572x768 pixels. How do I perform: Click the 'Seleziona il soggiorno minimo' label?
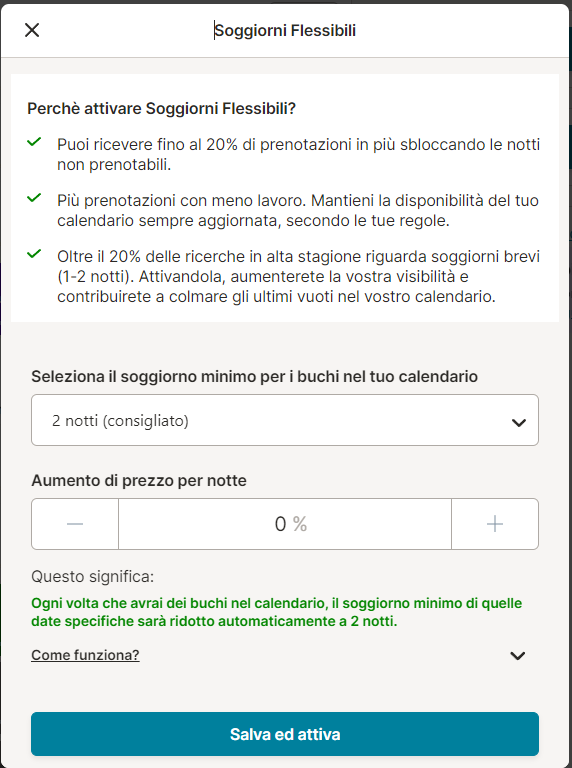(255, 377)
